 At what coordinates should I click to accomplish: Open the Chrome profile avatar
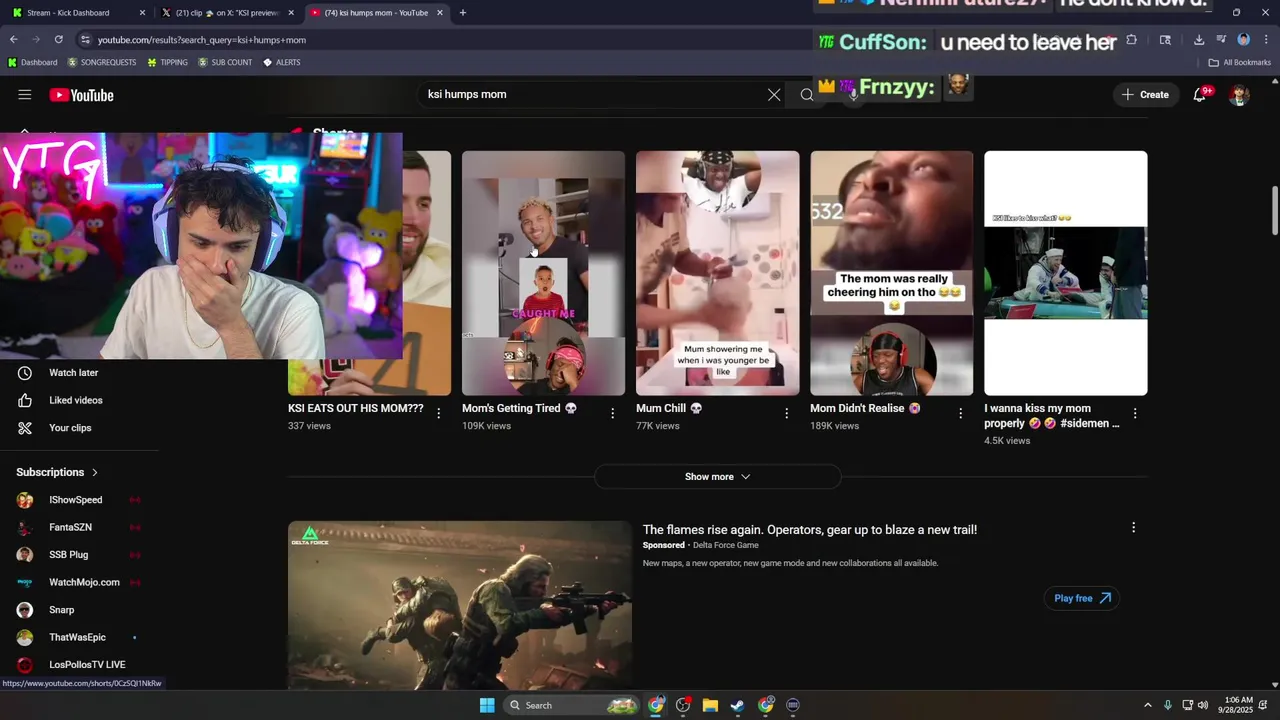(1244, 40)
